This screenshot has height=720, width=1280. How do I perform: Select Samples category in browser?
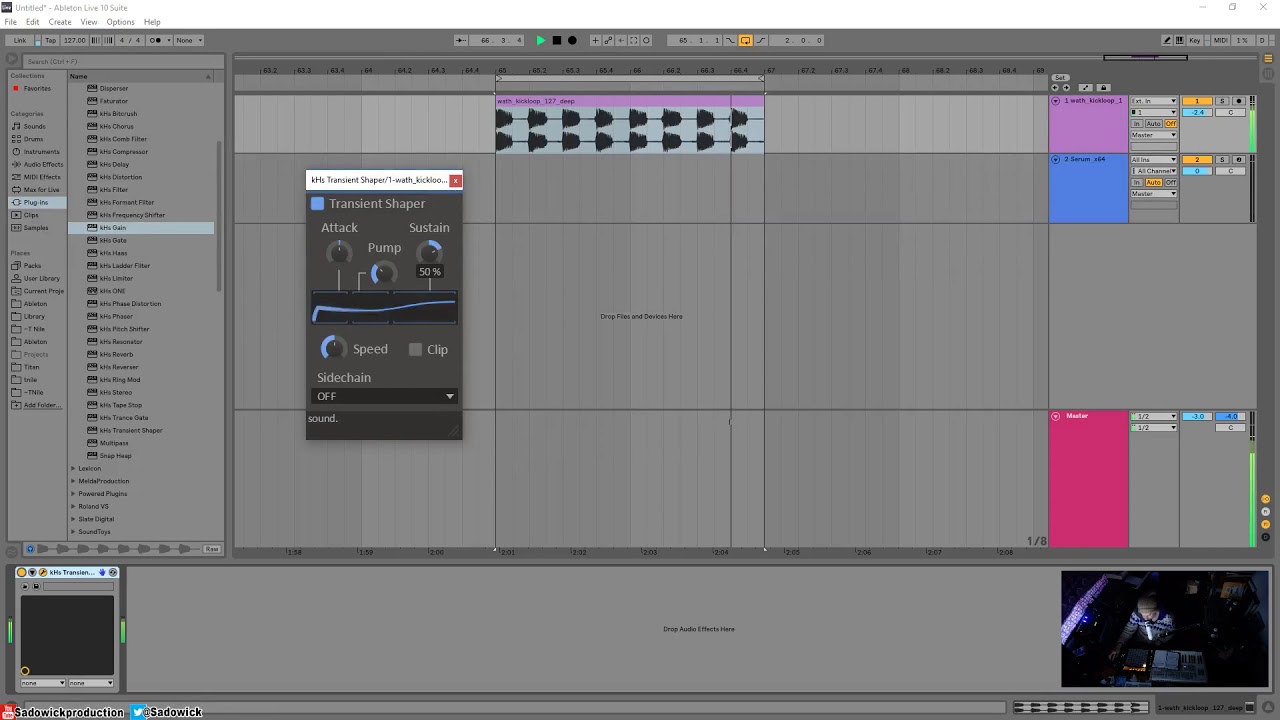[36, 228]
